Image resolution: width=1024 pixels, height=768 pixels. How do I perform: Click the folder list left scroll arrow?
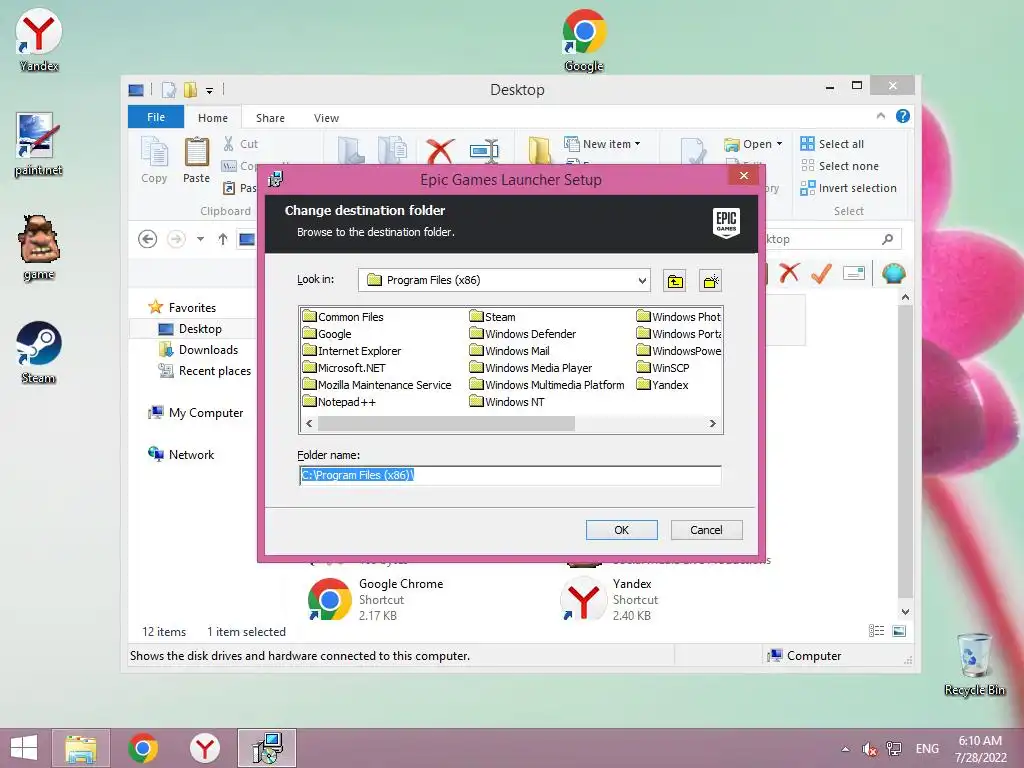[310, 424]
